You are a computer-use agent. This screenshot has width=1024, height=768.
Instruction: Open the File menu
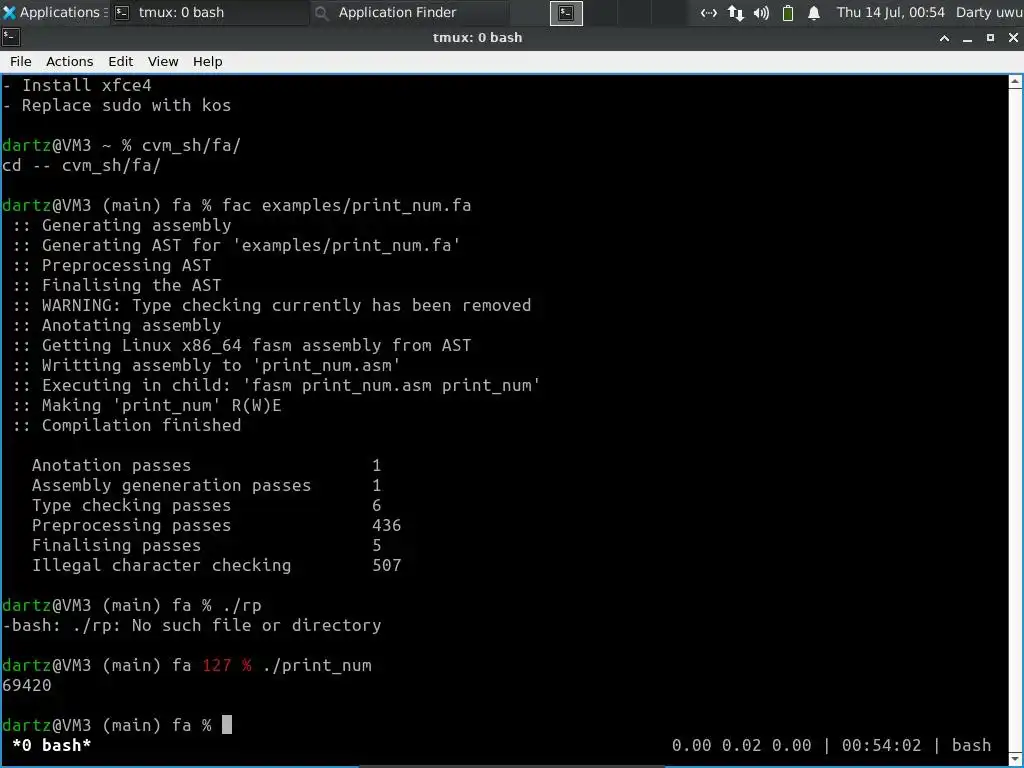(20, 61)
